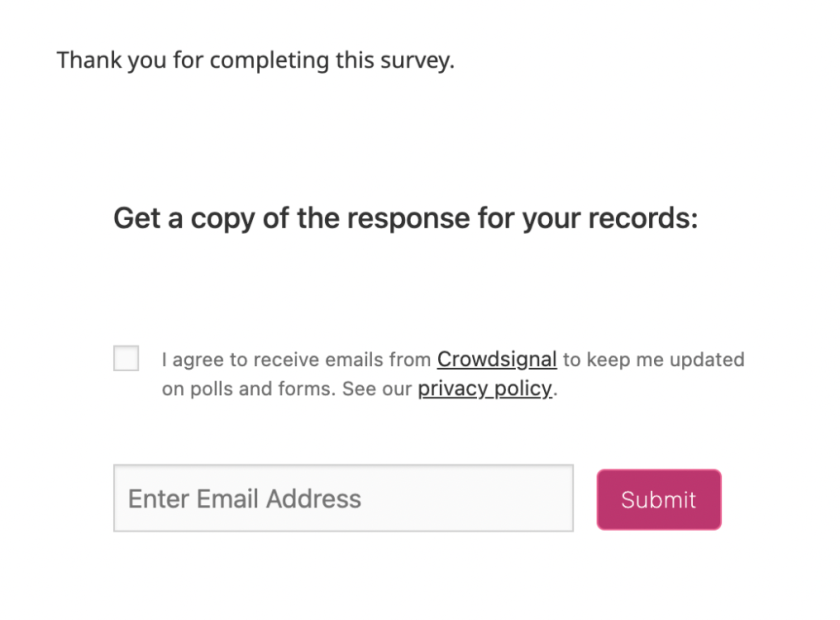Check the box beside 'I agree to receive emails'
840x620 pixels.
pyautogui.click(x=126, y=358)
